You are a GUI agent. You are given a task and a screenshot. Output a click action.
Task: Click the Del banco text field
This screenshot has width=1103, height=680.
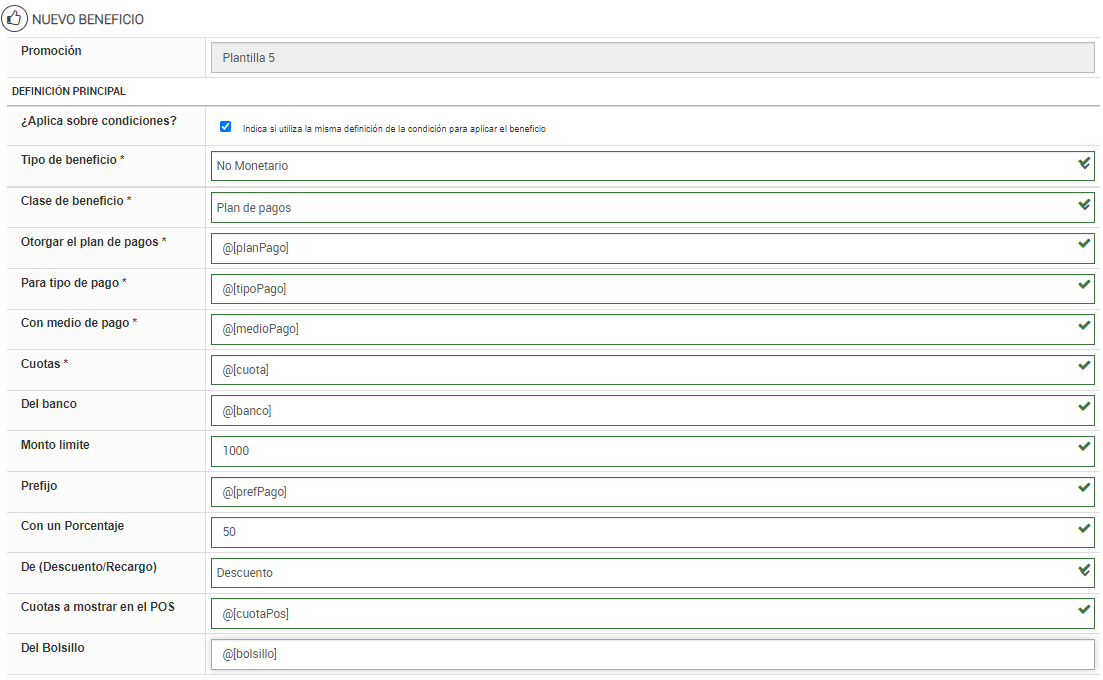pyautogui.click(x=640, y=411)
